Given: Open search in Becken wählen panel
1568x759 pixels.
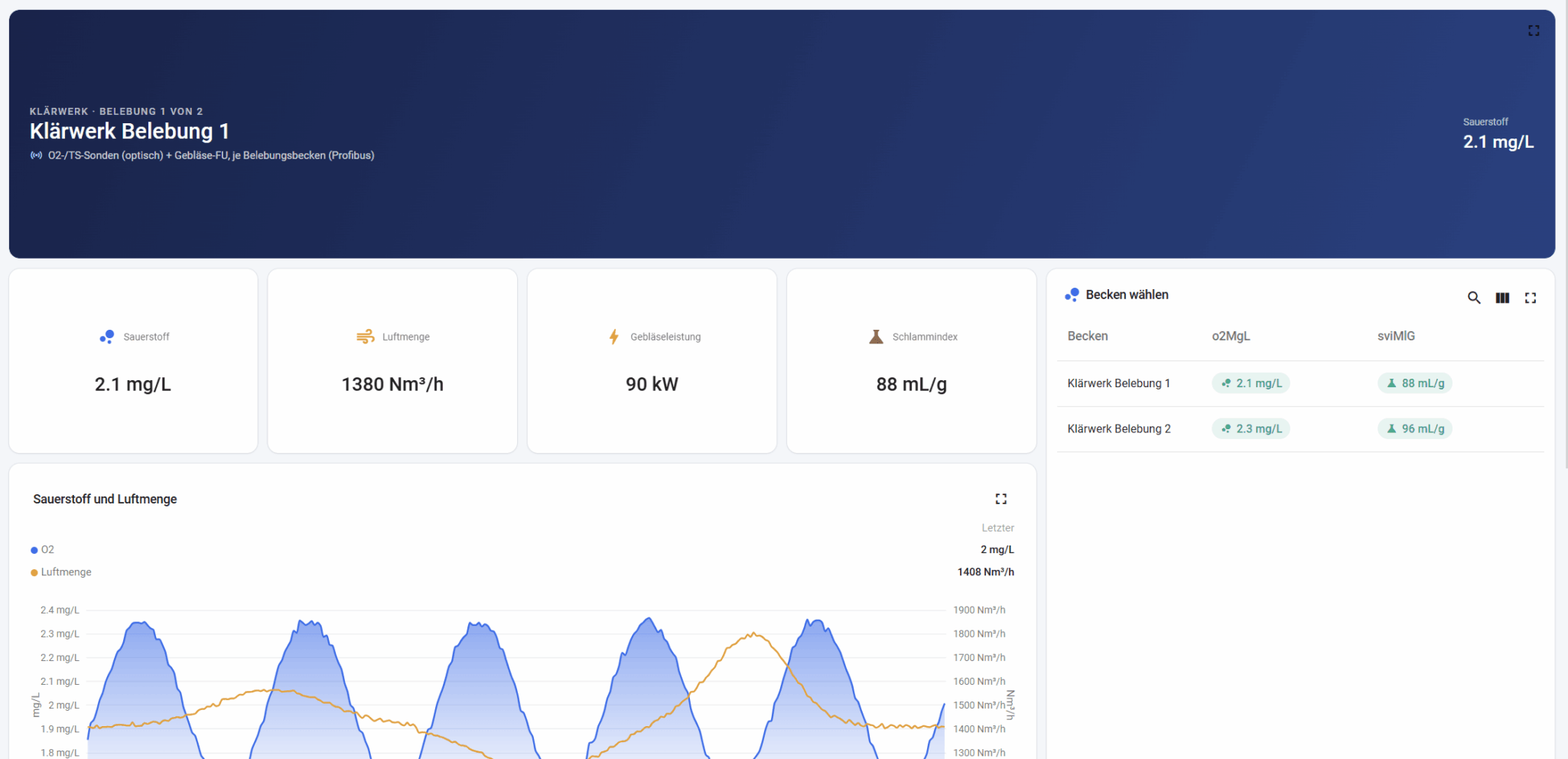Looking at the screenshot, I should (1474, 298).
